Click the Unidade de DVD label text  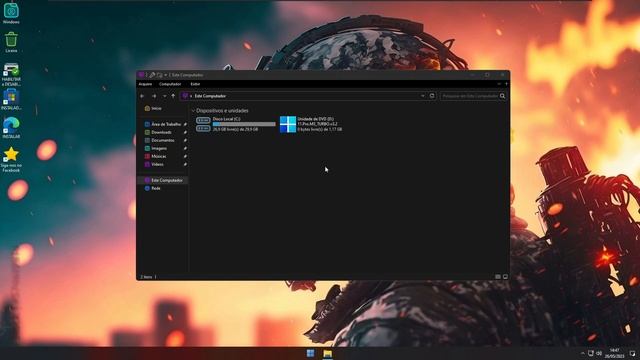(316, 119)
